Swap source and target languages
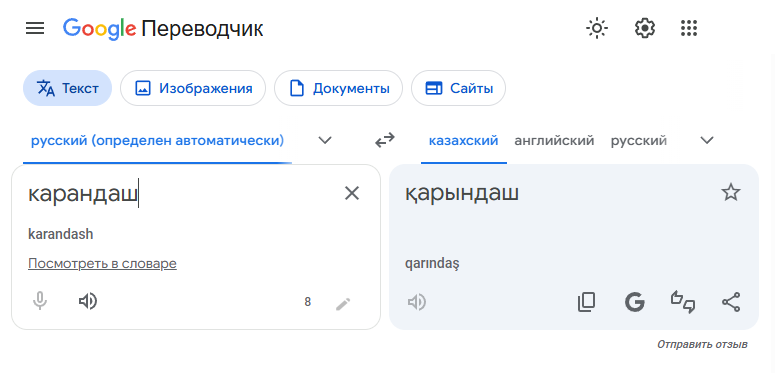The image size is (775, 373). (x=385, y=141)
